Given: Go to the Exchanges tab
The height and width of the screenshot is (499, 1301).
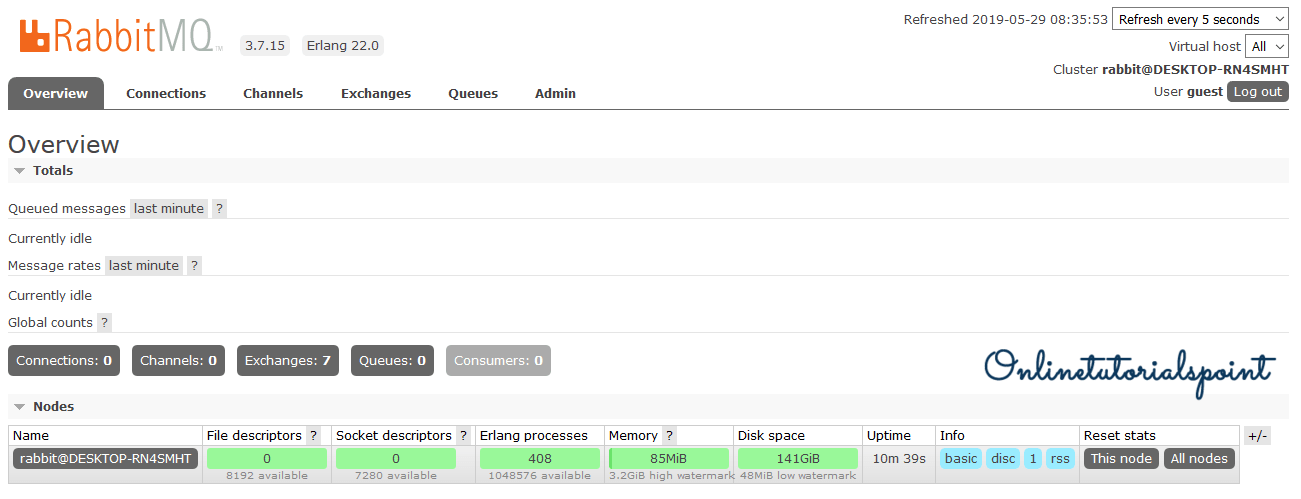Looking at the screenshot, I should coord(376,93).
